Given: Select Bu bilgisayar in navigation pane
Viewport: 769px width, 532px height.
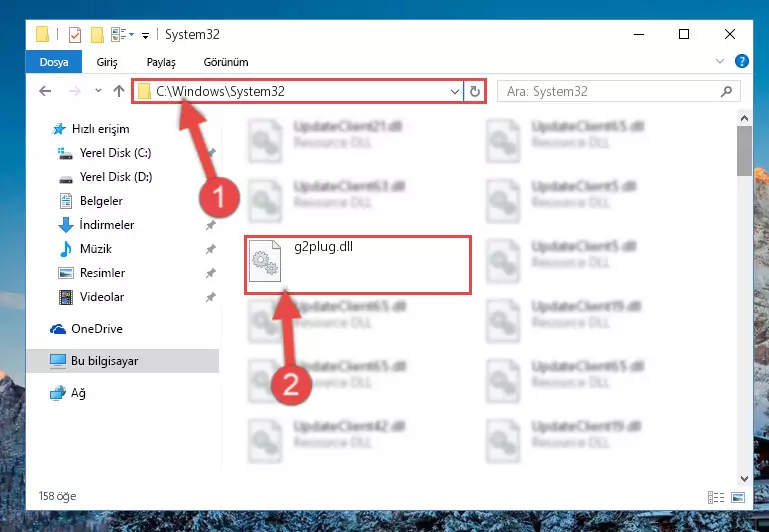Looking at the screenshot, I should pyautogui.click(x=123, y=361).
